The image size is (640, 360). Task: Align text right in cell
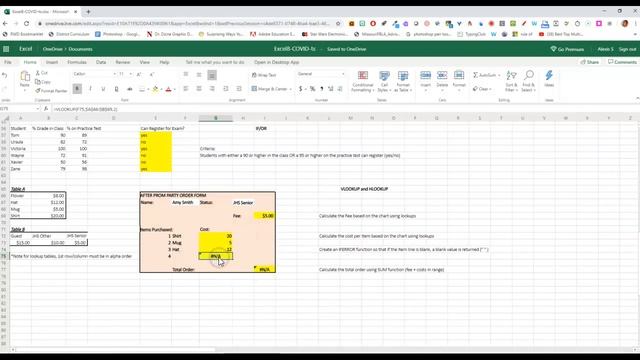click(x=212, y=89)
